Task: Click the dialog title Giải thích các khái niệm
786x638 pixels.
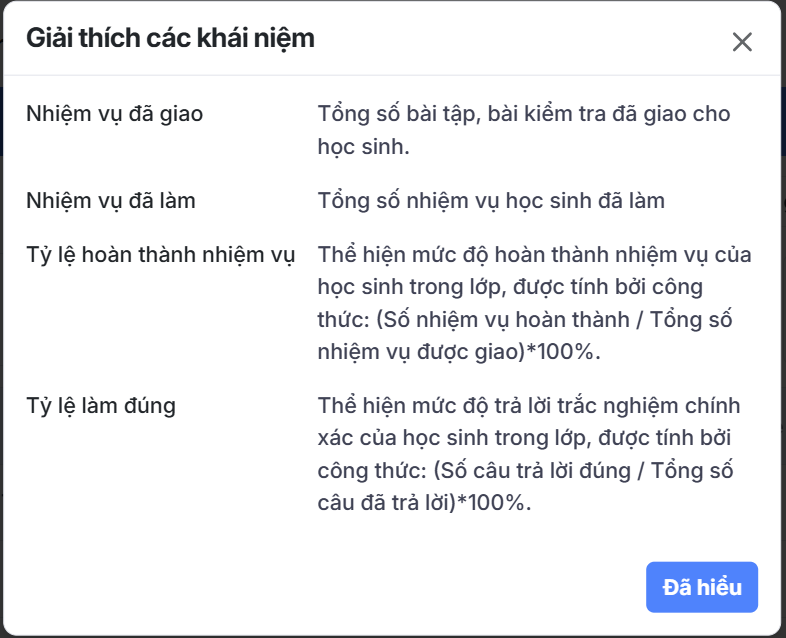Action: 170,39
